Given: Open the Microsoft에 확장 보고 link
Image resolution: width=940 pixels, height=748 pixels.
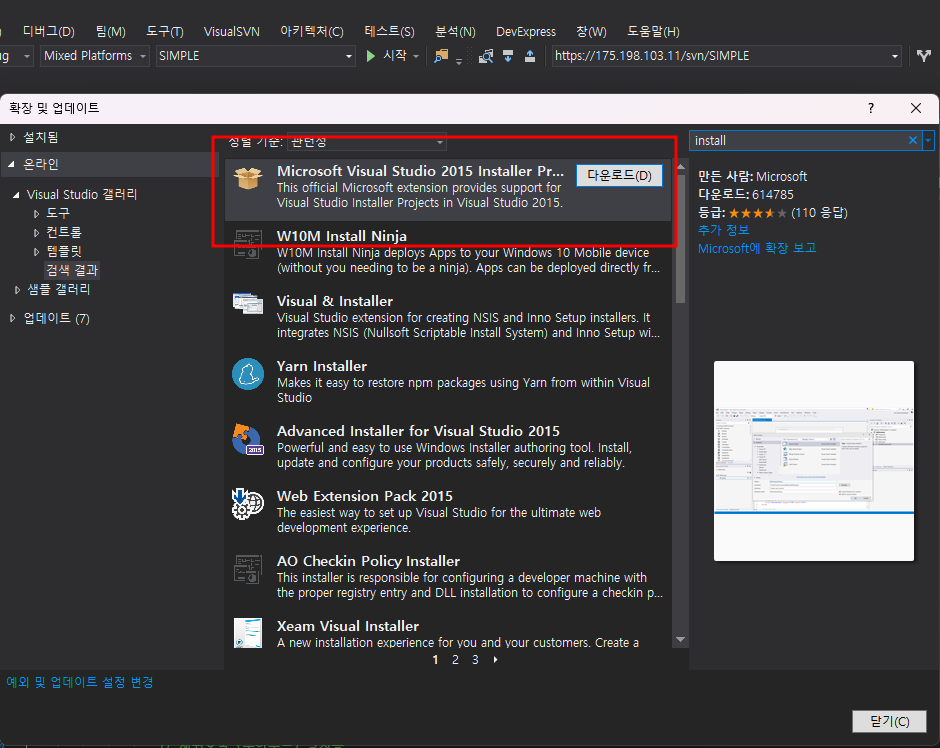Looking at the screenshot, I should coord(757,248).
